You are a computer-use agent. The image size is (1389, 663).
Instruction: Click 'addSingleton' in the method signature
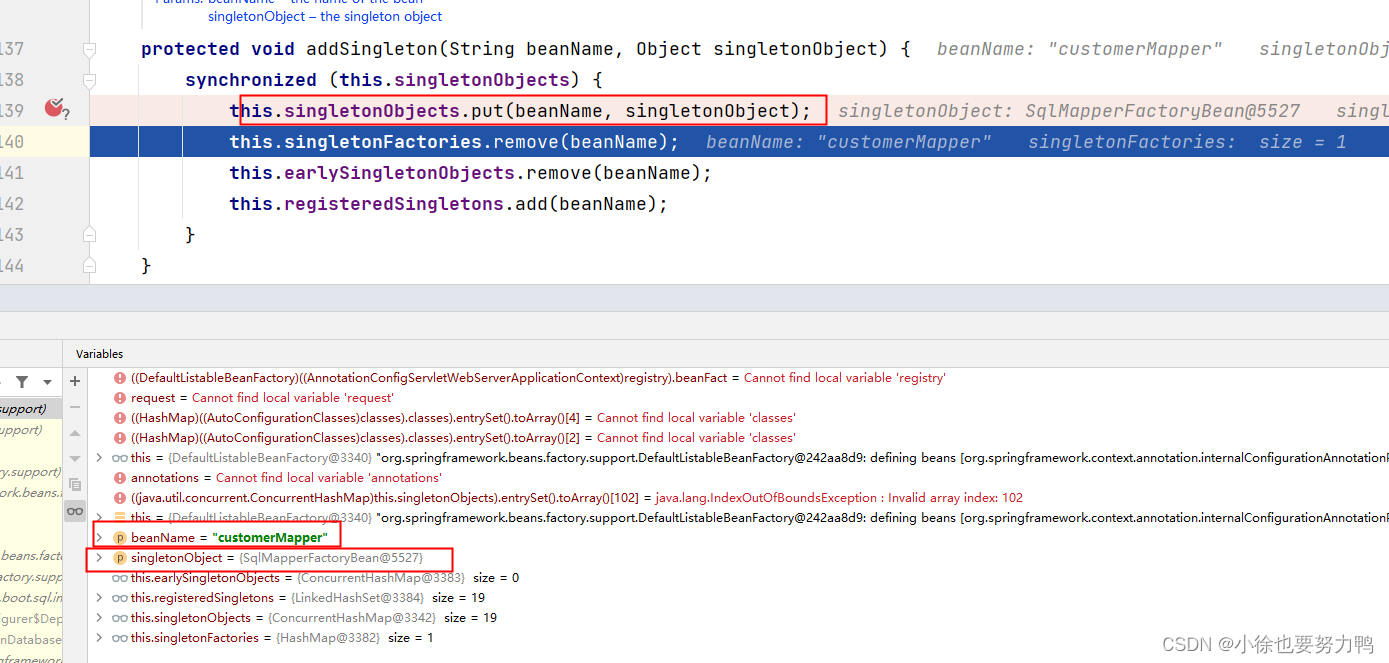371,49
